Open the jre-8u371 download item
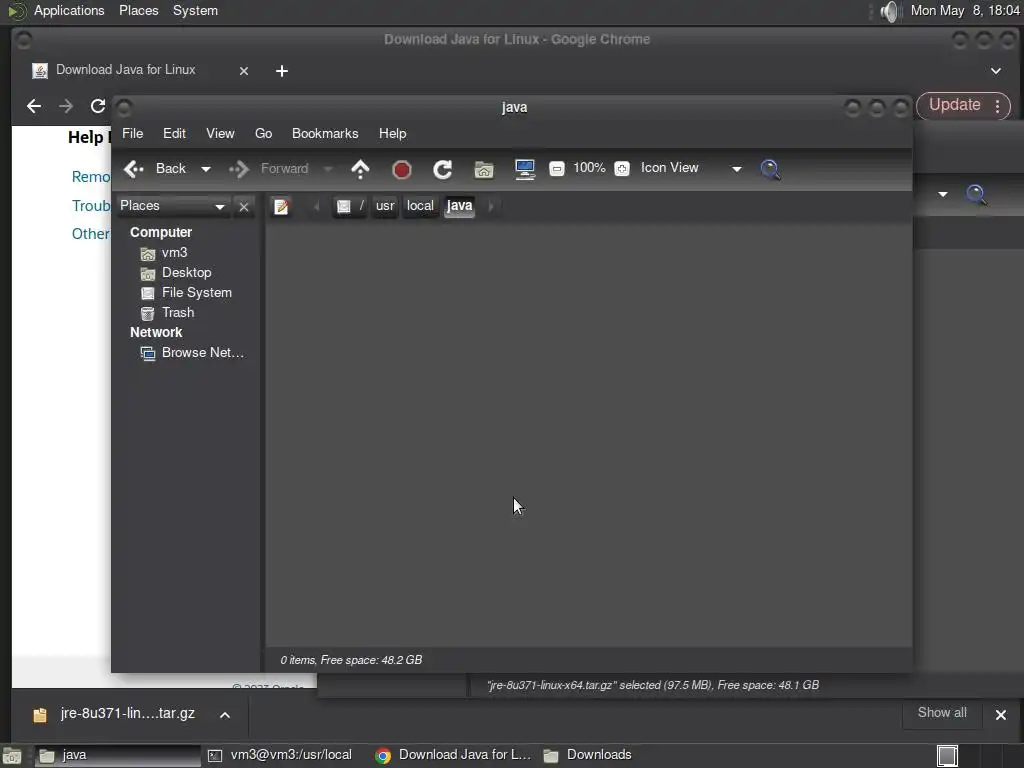 [x=116, y=714]
